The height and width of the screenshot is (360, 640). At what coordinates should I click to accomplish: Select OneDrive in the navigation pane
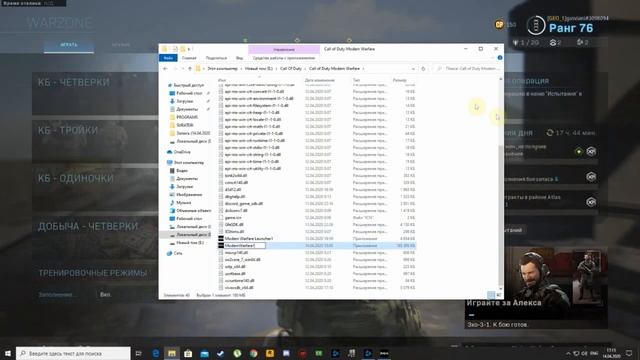point(182,152)
